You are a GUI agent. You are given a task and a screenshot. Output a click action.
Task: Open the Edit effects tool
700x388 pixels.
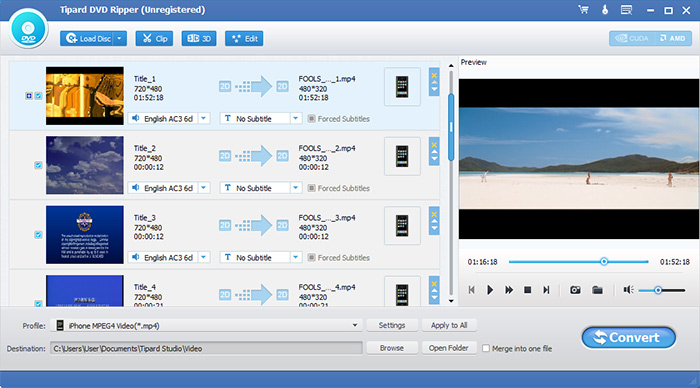point(244,39)
